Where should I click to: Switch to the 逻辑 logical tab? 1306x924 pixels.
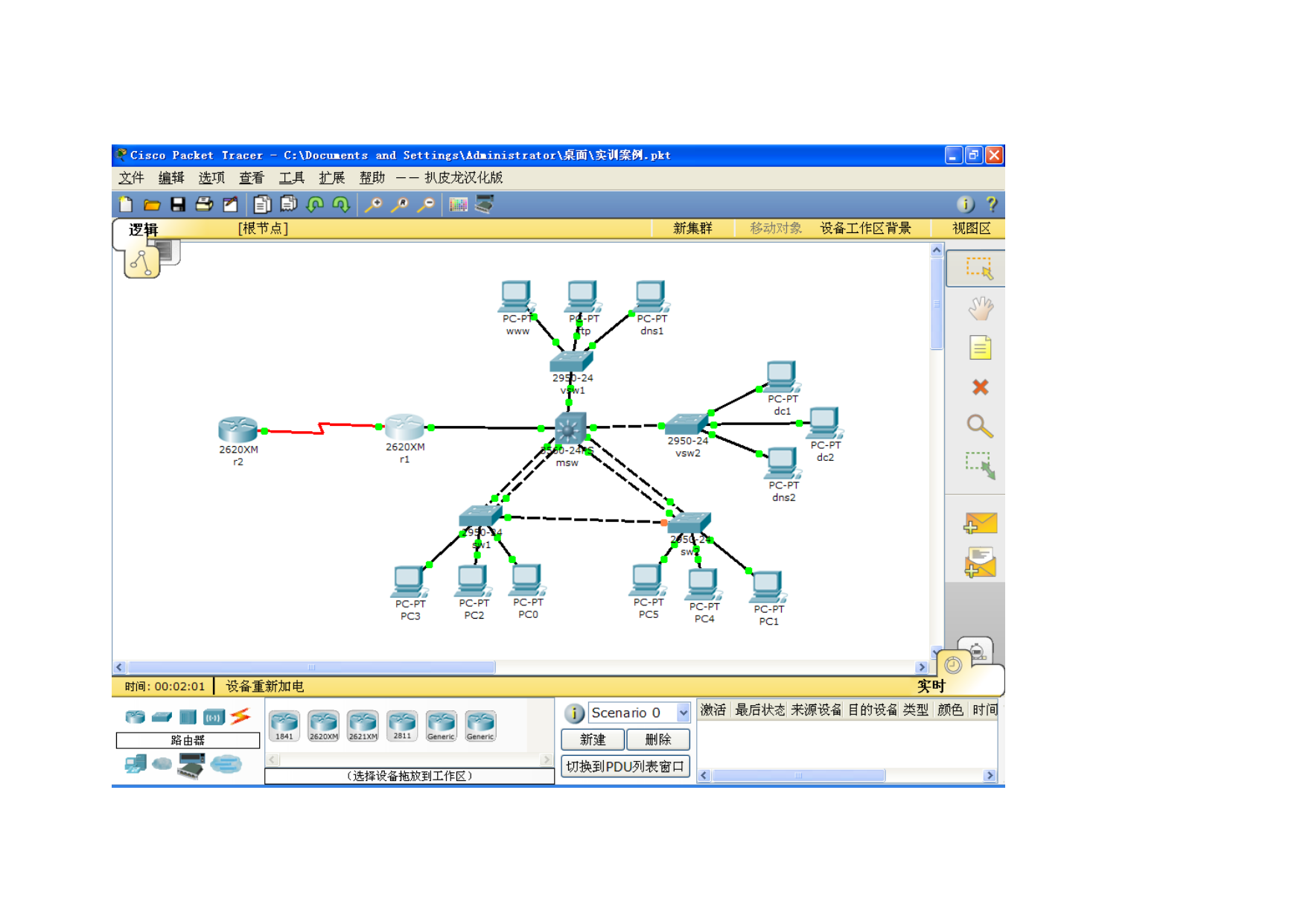click(143, 229)
